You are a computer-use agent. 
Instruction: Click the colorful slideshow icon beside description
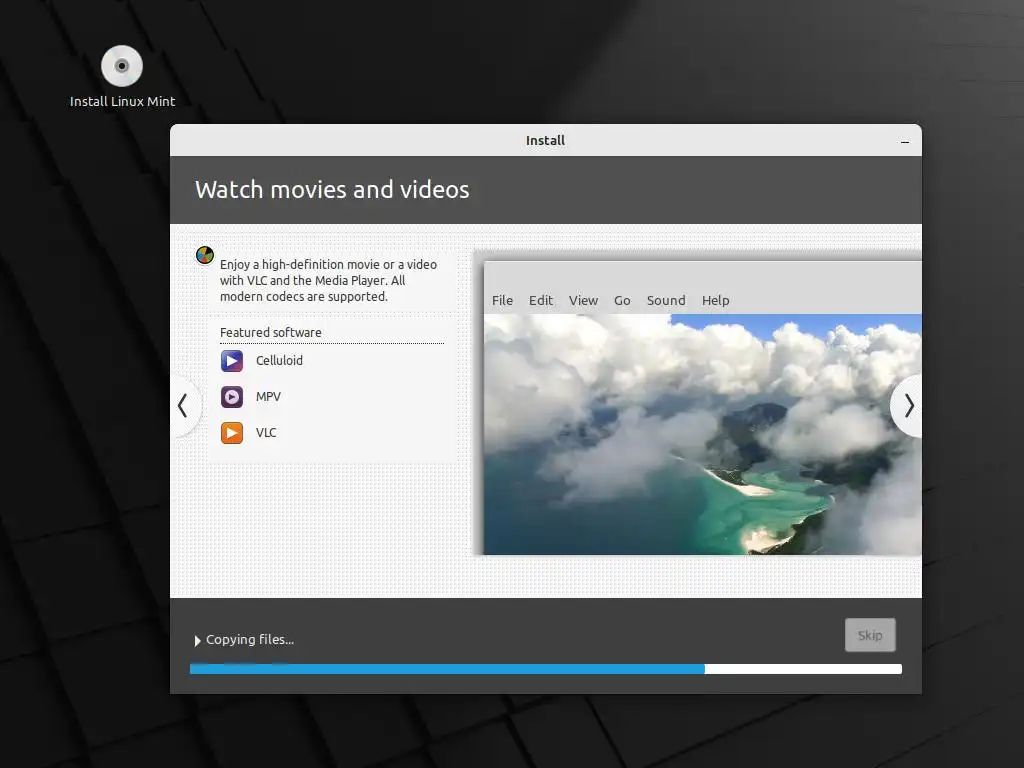coord(205,255)
